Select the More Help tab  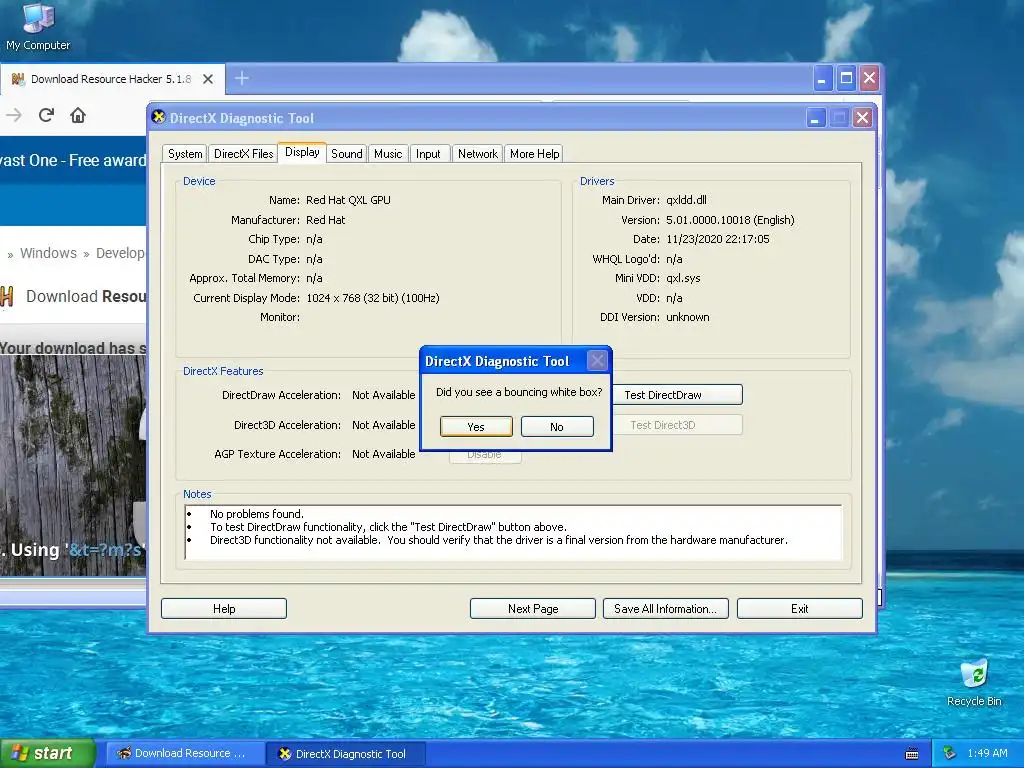[x=534, y=153]
